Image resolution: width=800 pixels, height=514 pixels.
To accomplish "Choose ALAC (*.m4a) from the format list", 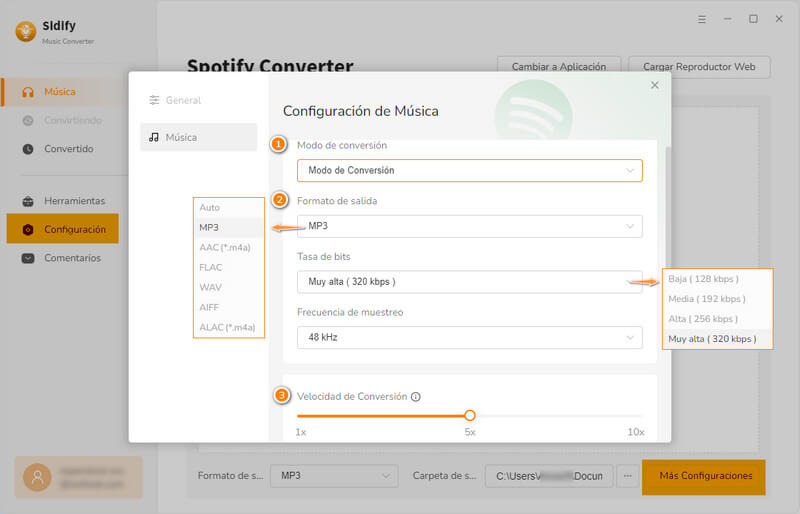I will pos(229,327).
